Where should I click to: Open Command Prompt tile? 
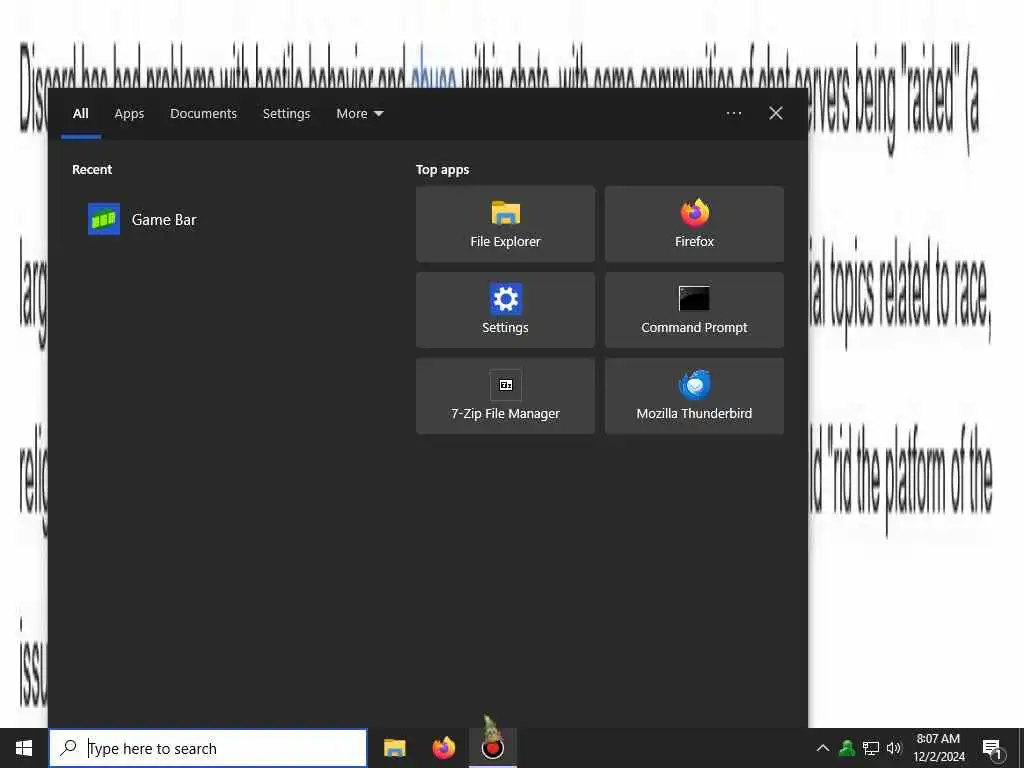694,310
